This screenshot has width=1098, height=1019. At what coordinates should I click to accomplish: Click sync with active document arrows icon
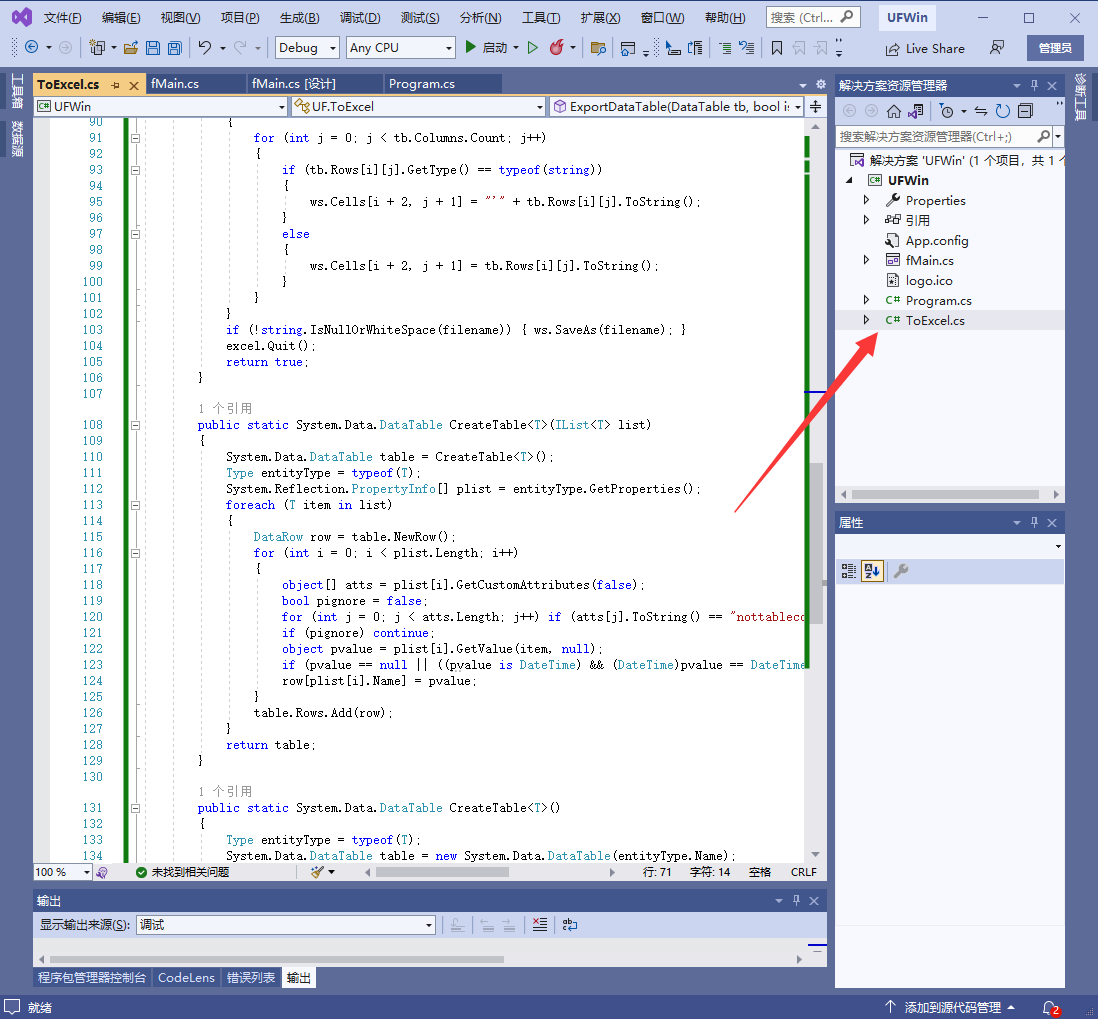pyautogui.click(x=981, y=111)
